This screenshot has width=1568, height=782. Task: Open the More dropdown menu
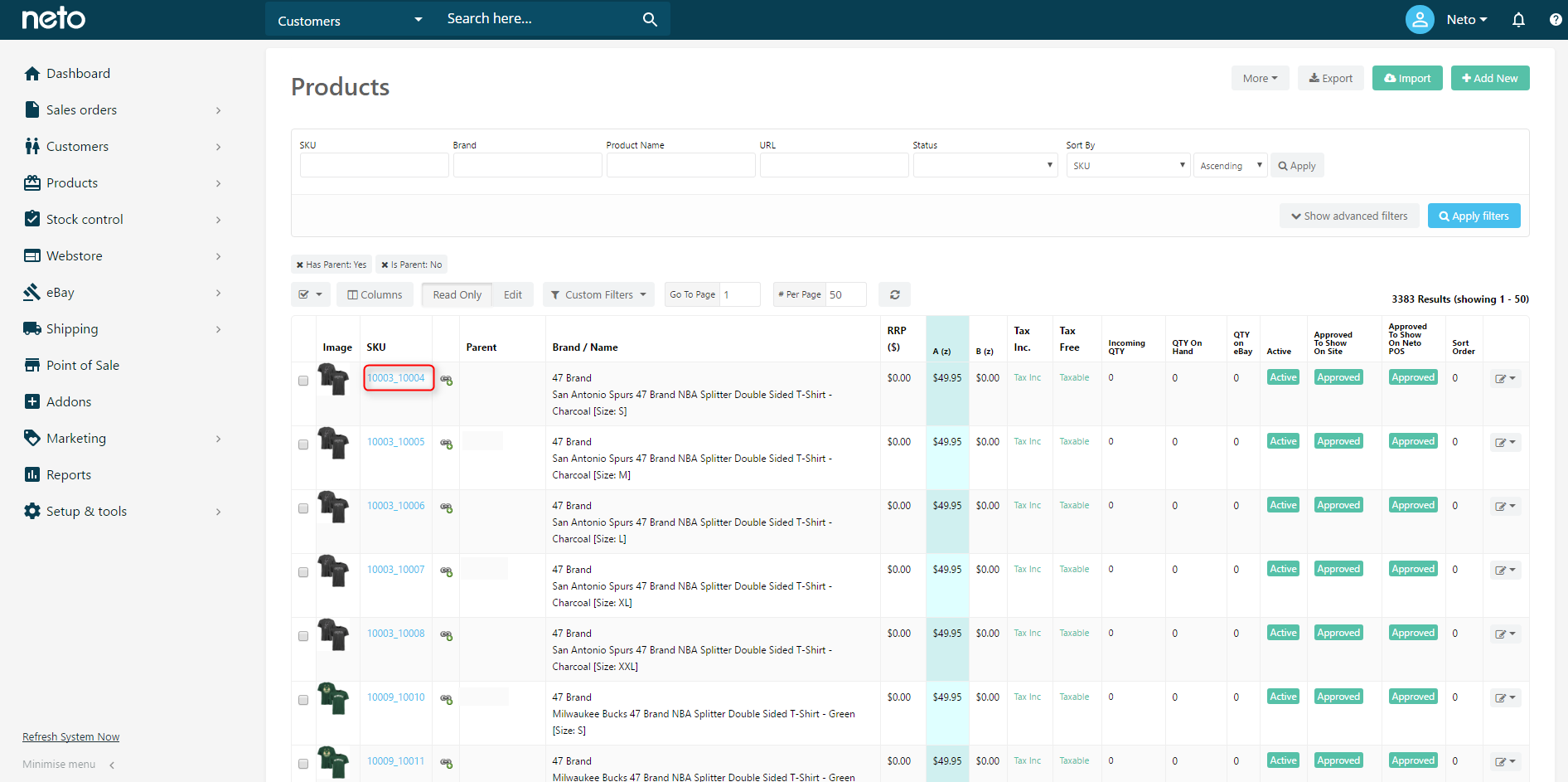click(x=1260, y=78)
